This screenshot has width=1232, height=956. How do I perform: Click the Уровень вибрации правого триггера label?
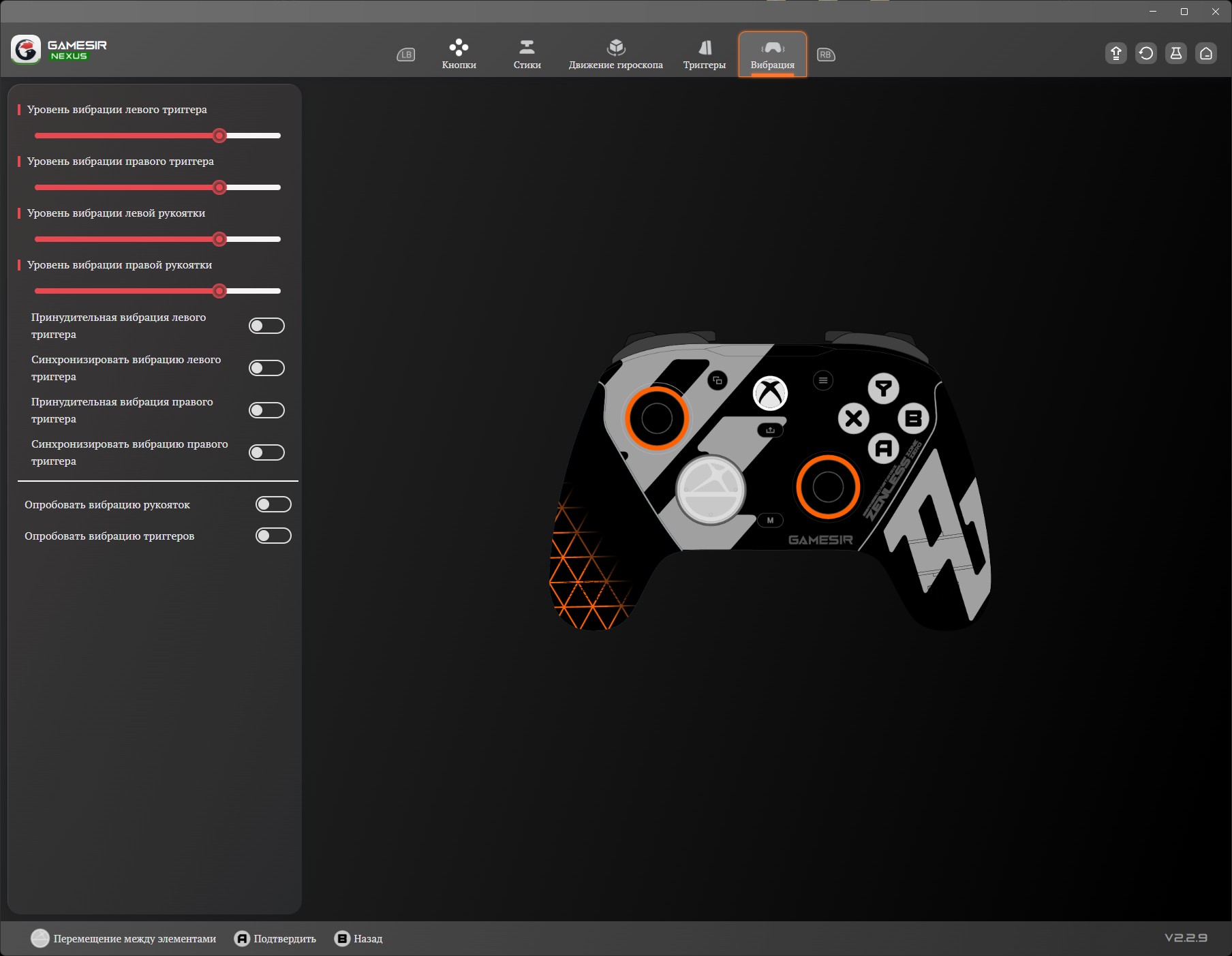(121, 161)
